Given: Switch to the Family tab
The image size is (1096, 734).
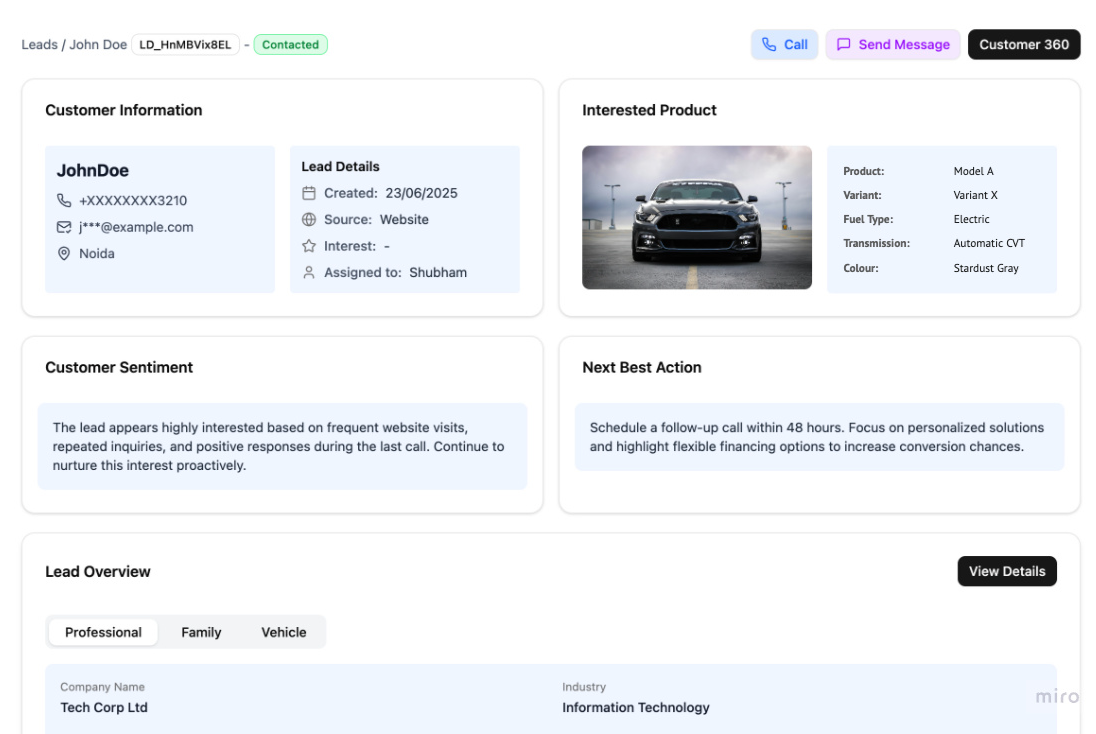Looking at the screenshot, I should click(201, 632).
